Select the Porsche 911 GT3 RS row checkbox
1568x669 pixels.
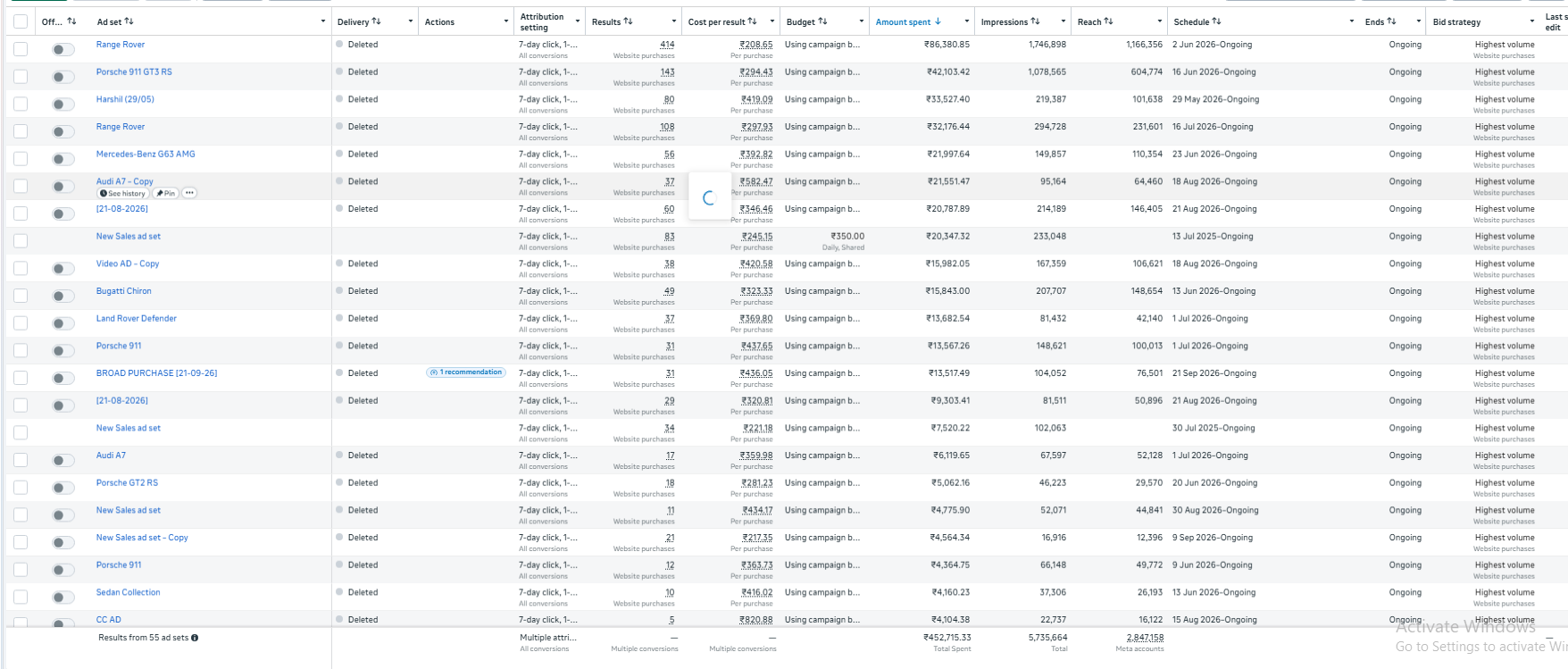(21, 77)
